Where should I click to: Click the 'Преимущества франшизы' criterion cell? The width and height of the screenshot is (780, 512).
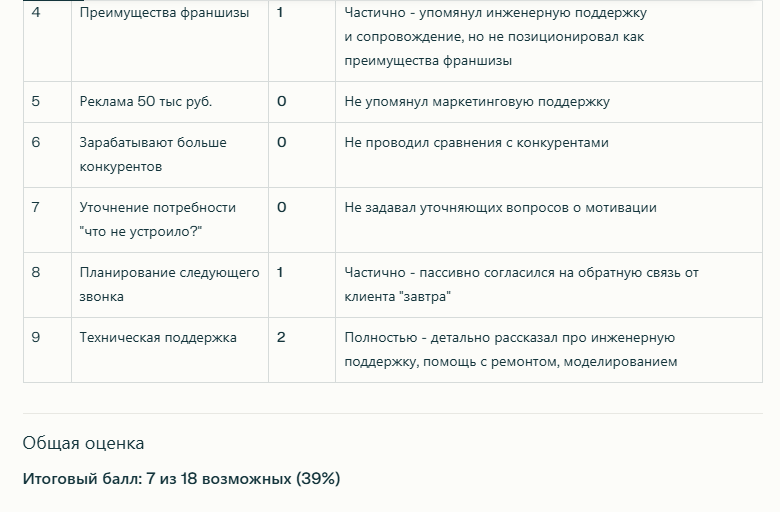pos(164,13)
